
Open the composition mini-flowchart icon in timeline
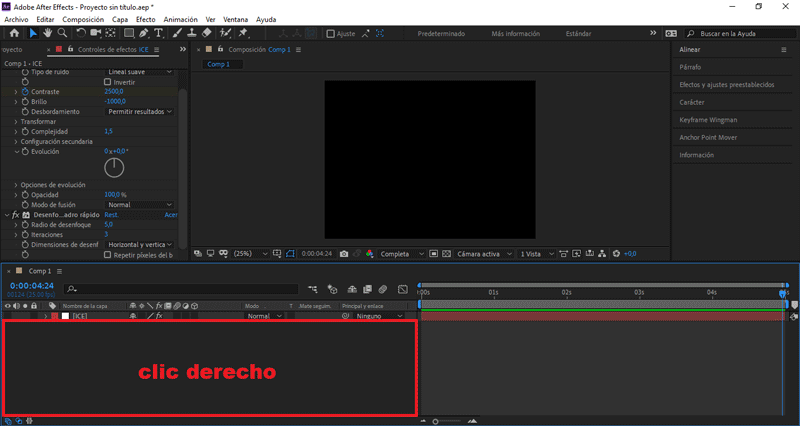tap(313, 289)
